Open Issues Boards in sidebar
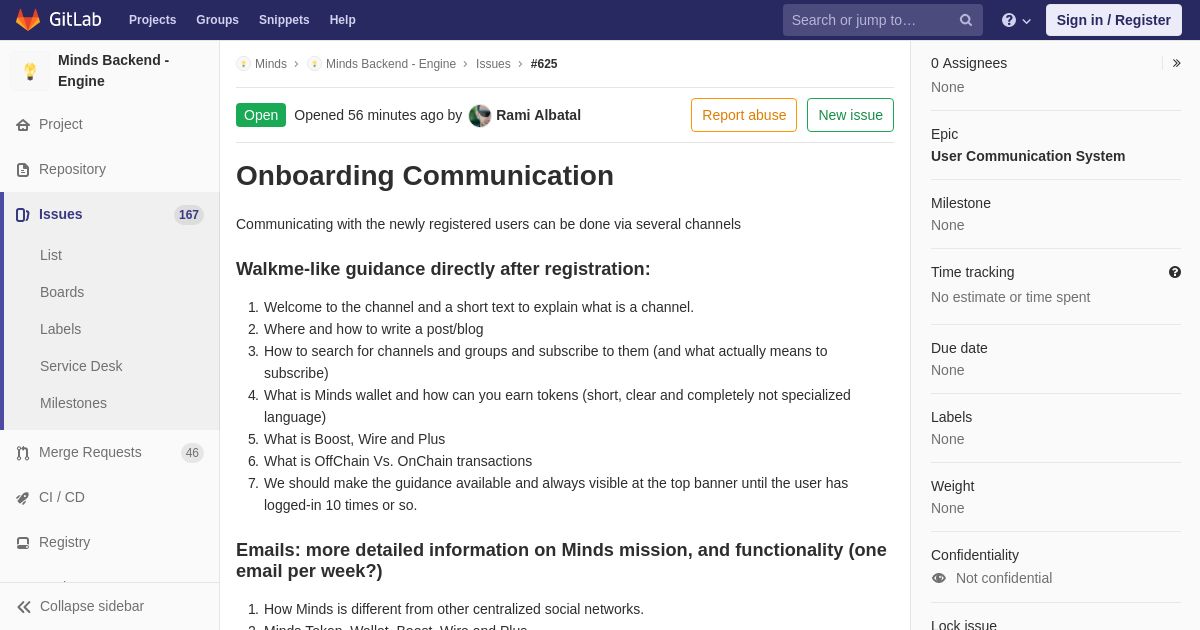 (x=62, y=292)
